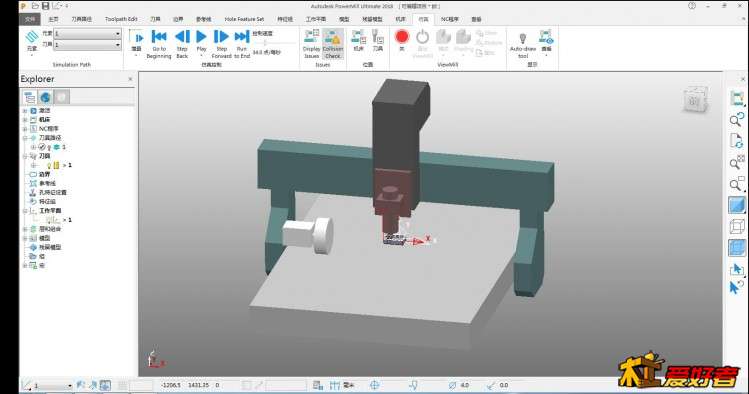Toggle the wireframe cube view icon
Viewport: 749px width, 394px height.
click(737, 226)
